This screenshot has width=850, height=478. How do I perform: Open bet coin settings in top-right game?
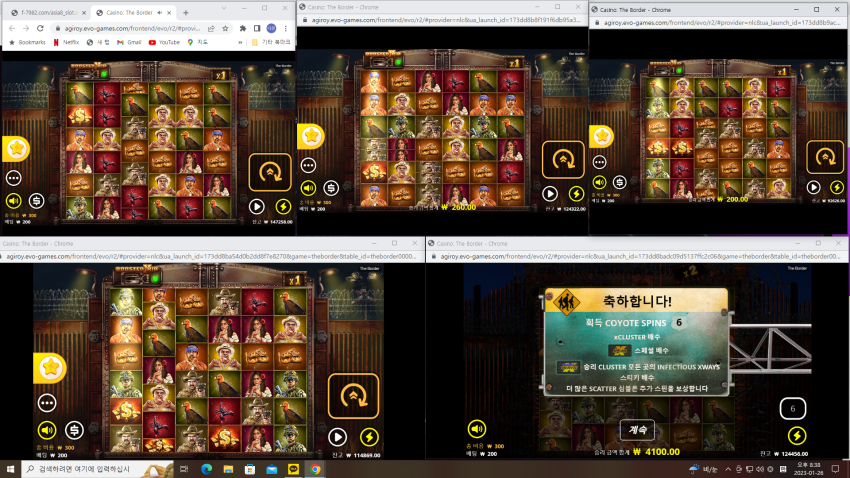620,182
